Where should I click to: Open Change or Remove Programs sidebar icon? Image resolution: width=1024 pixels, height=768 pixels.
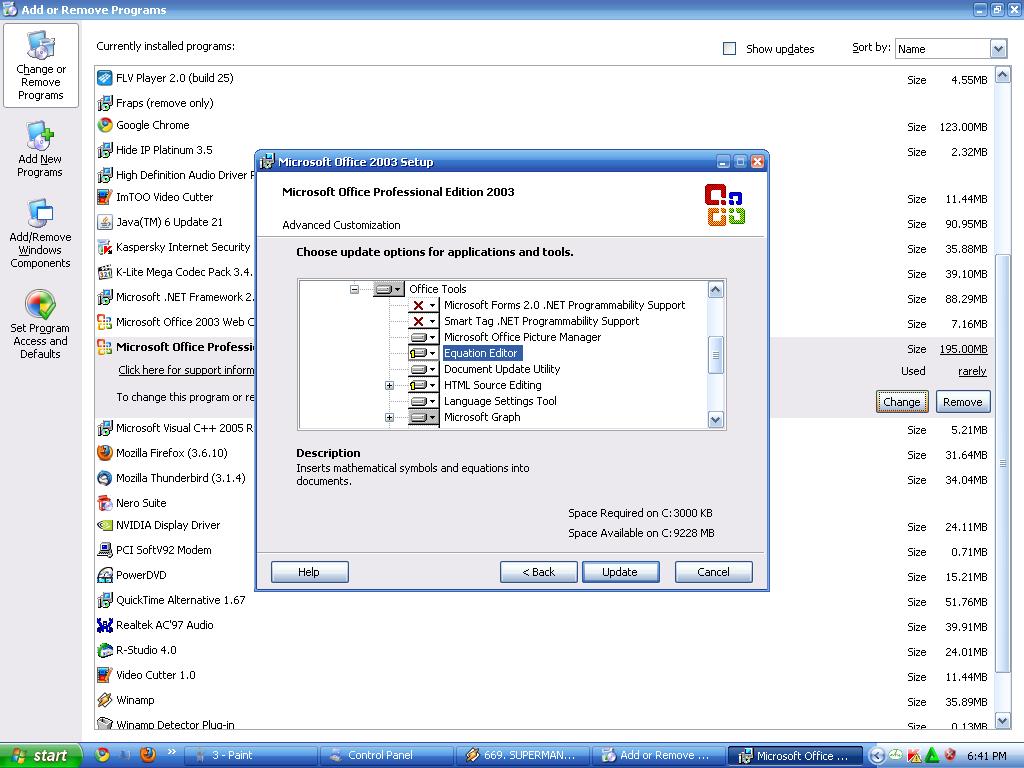click(40, 65)
